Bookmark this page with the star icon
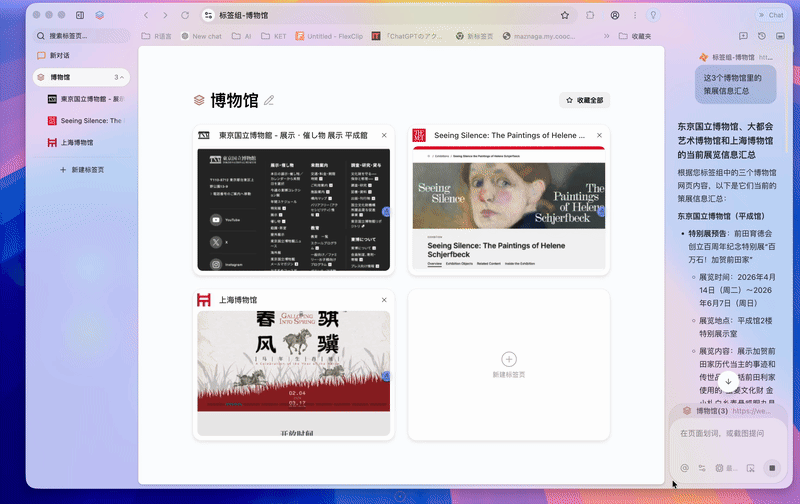Image resolution: width=800 pixels, height=504 pixels. (x=565, y=15)
